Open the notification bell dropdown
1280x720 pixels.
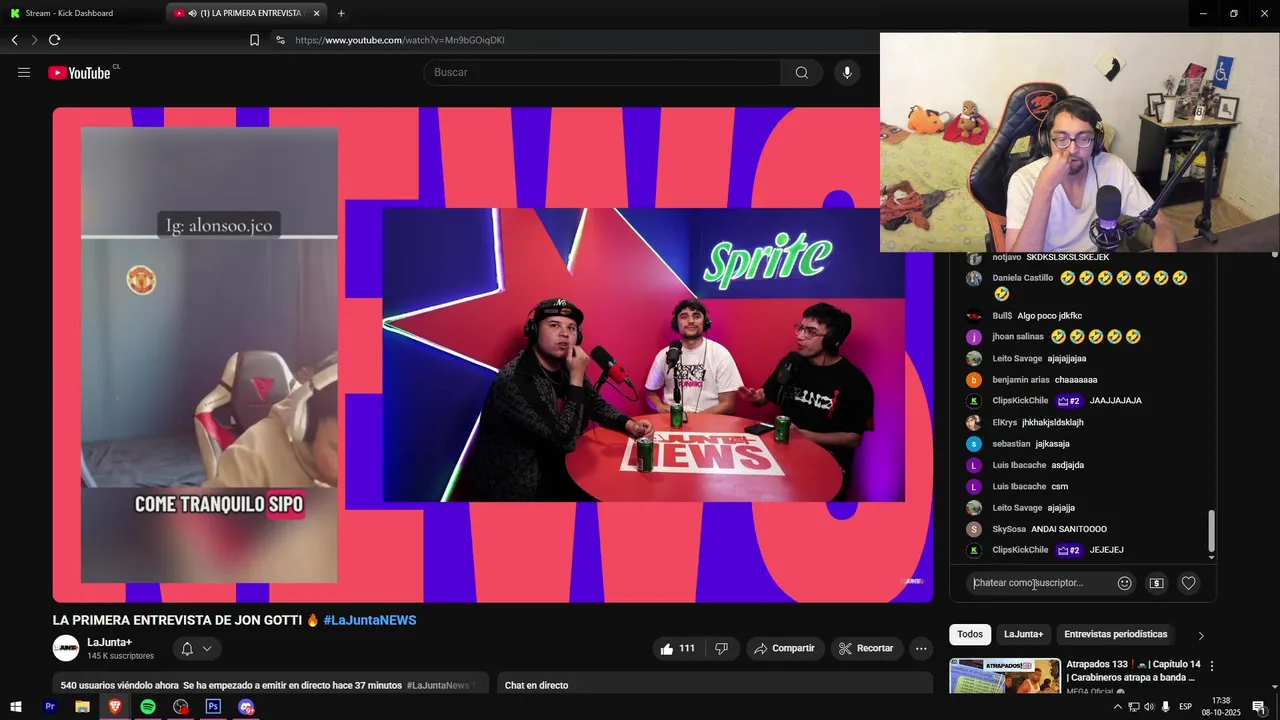(196, 648)
